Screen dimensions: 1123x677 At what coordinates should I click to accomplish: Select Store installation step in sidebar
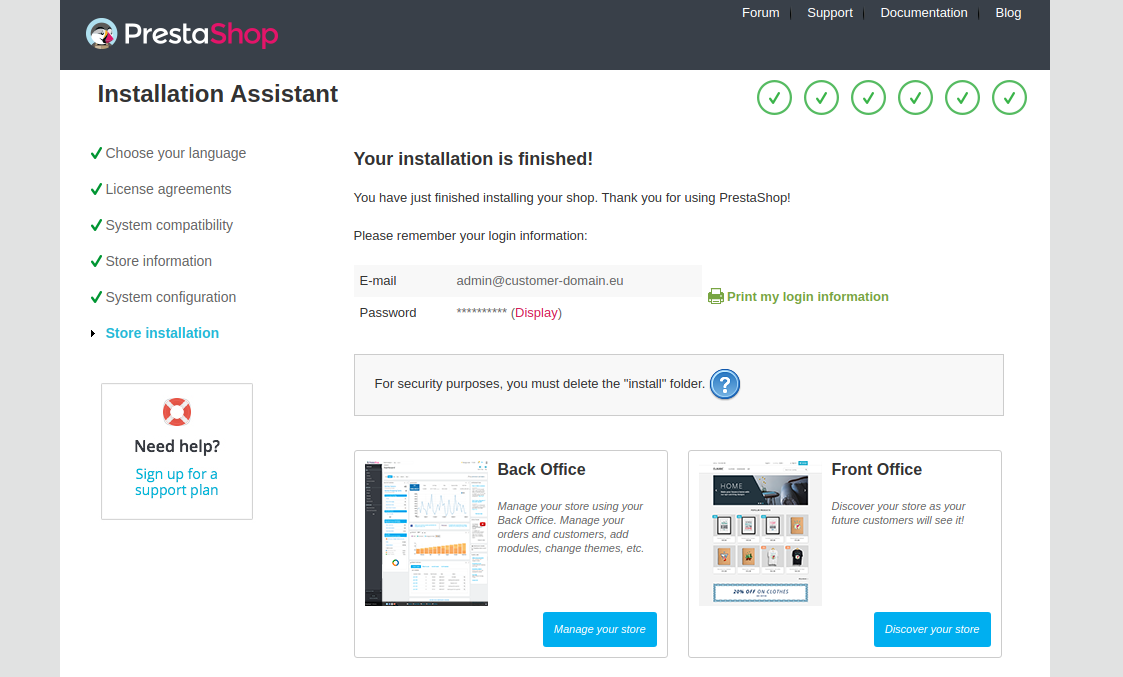[x=162, y=333]
